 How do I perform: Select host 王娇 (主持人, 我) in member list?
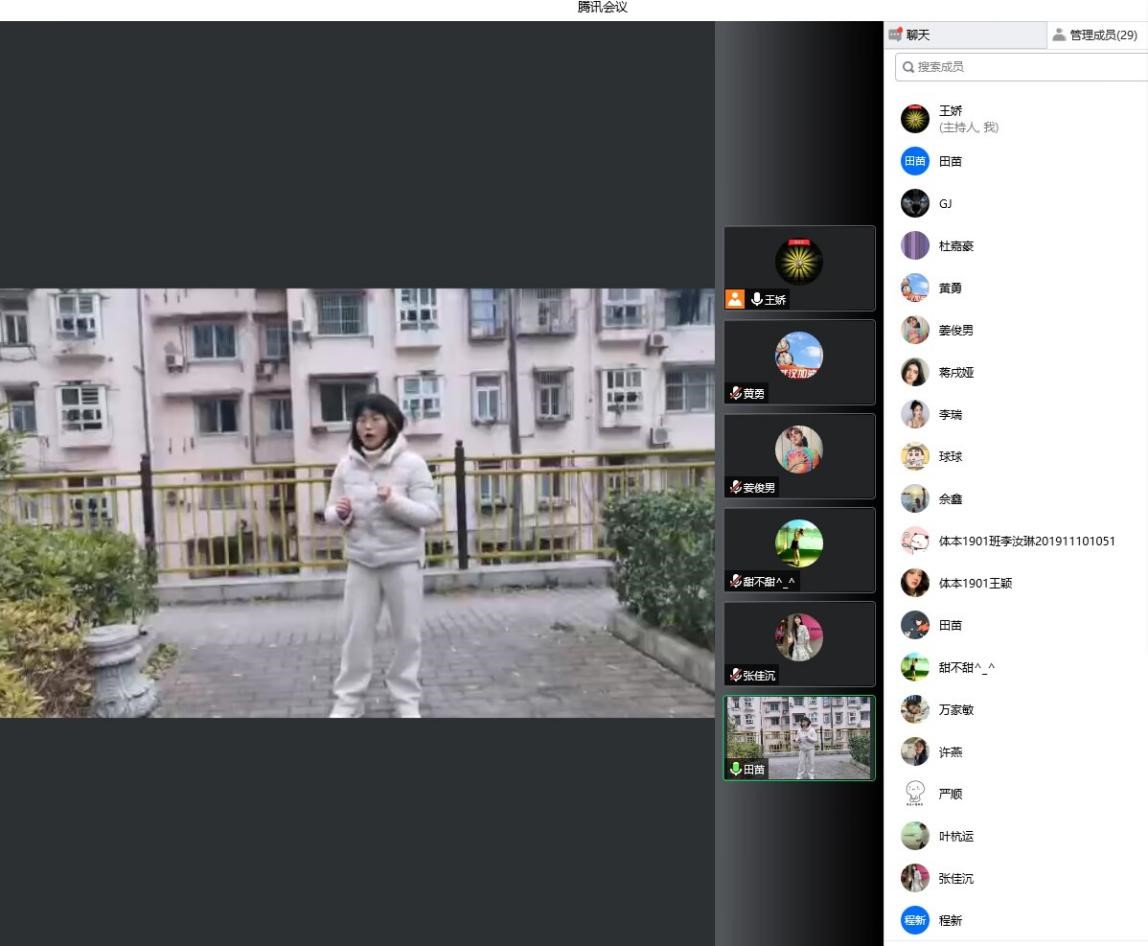[x=968, y=119]
